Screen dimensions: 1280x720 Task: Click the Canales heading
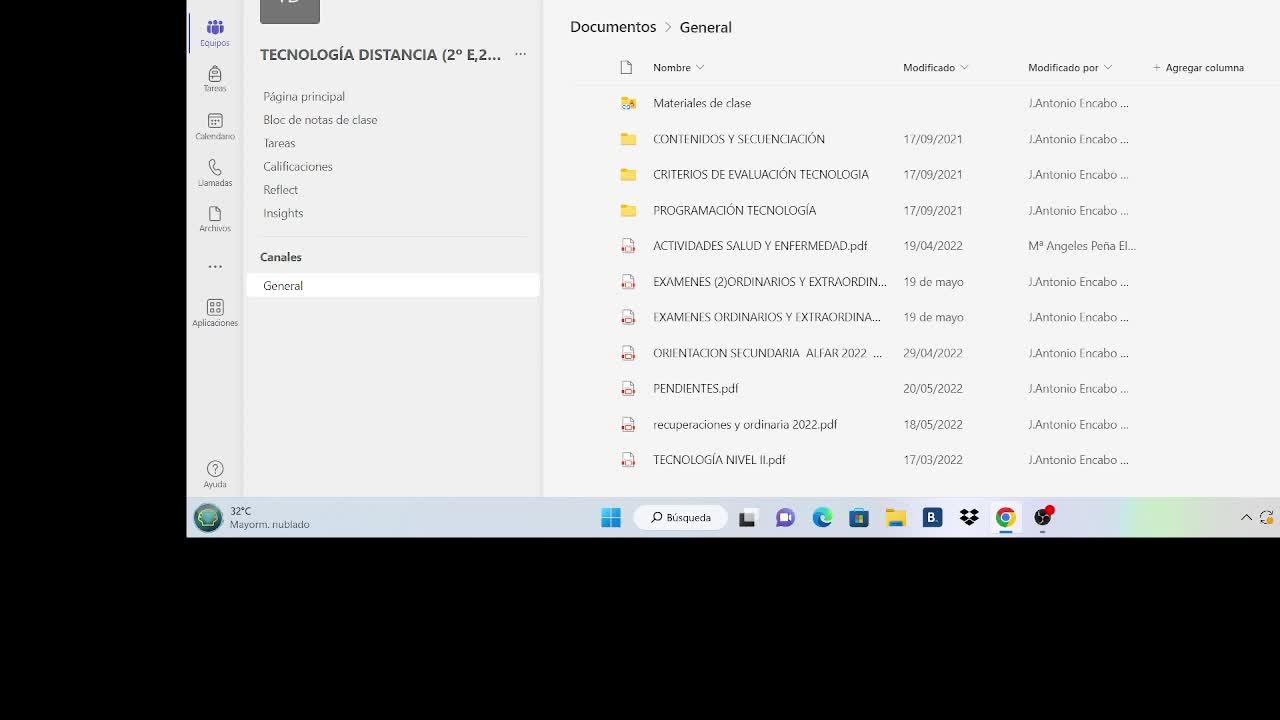click(281, 257)
